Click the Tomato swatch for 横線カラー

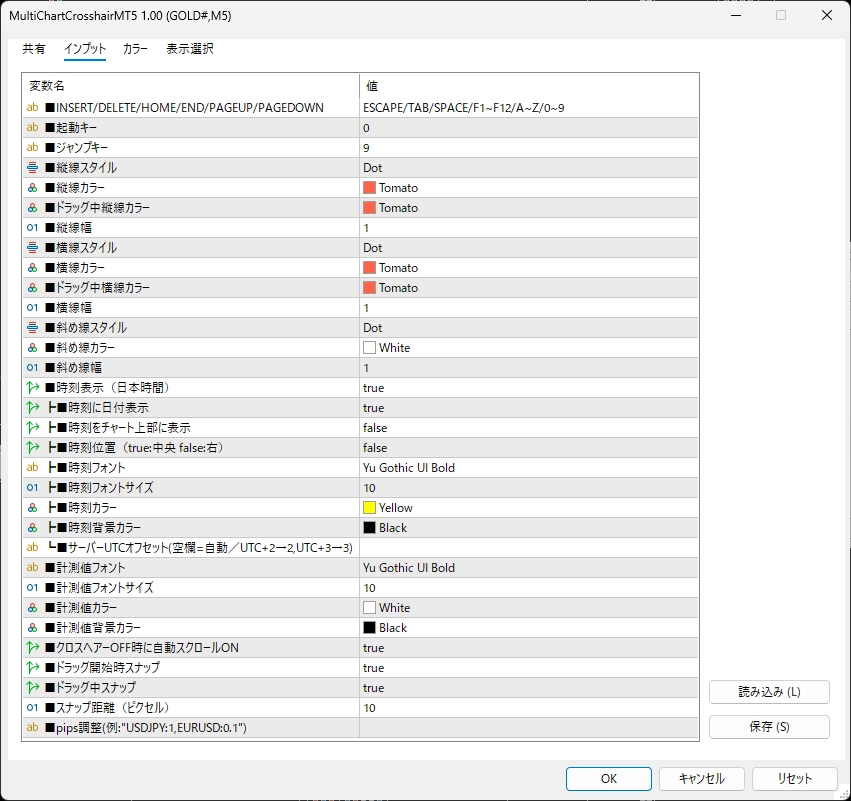pyautogui.click(x=369, y=268)
